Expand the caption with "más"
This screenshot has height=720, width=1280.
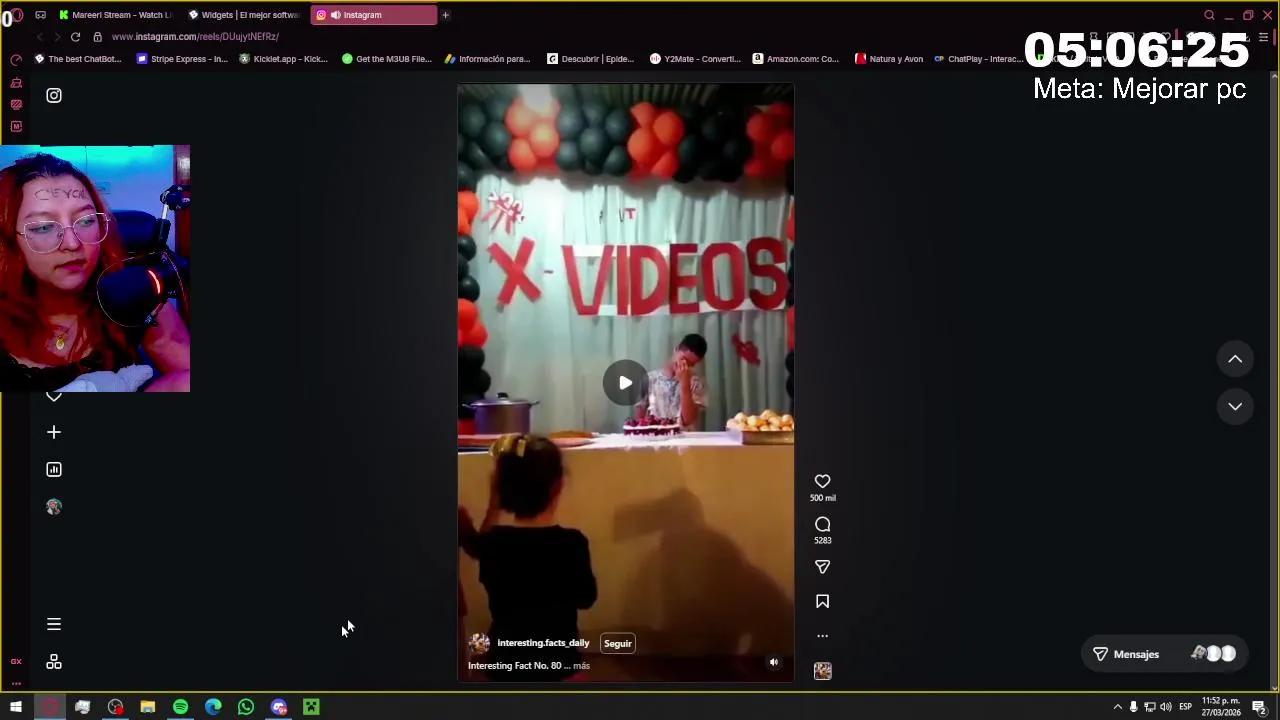tap(582, 665)
